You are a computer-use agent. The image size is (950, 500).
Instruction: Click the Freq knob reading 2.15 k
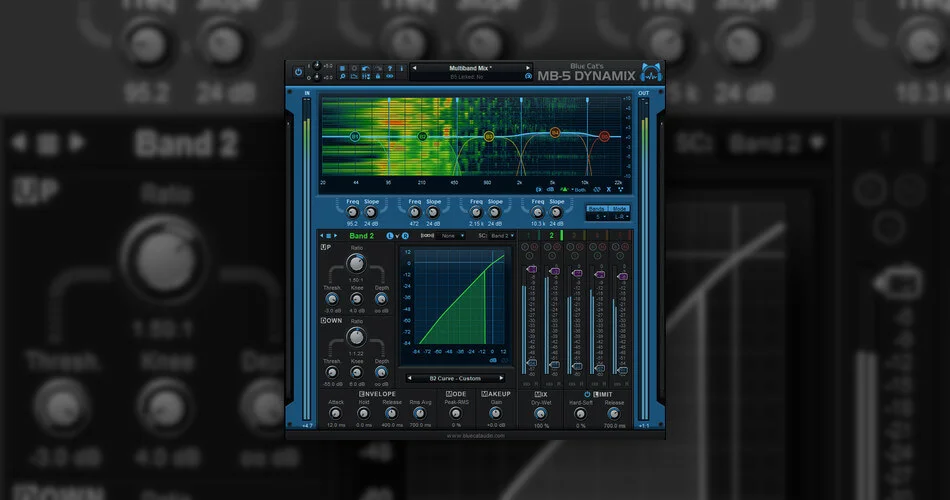tap(476, 212)
